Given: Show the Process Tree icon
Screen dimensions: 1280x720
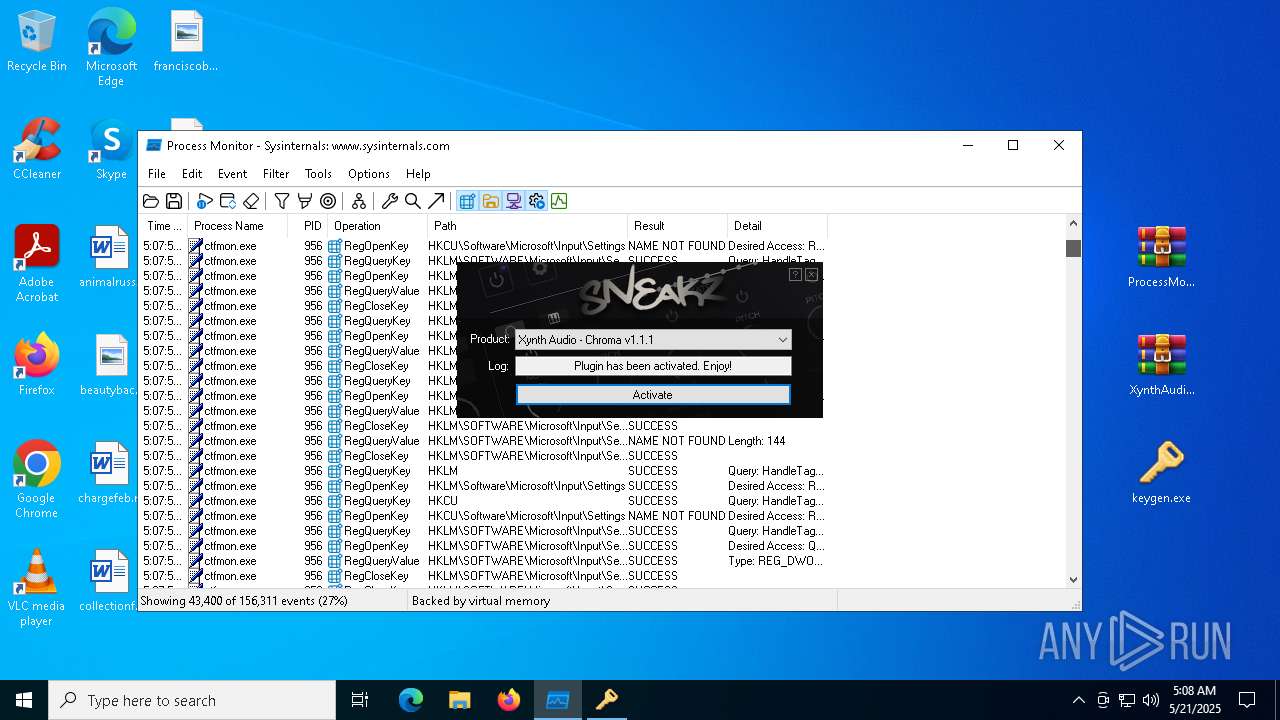Looking at the screenshot, I should coord(359,201).
